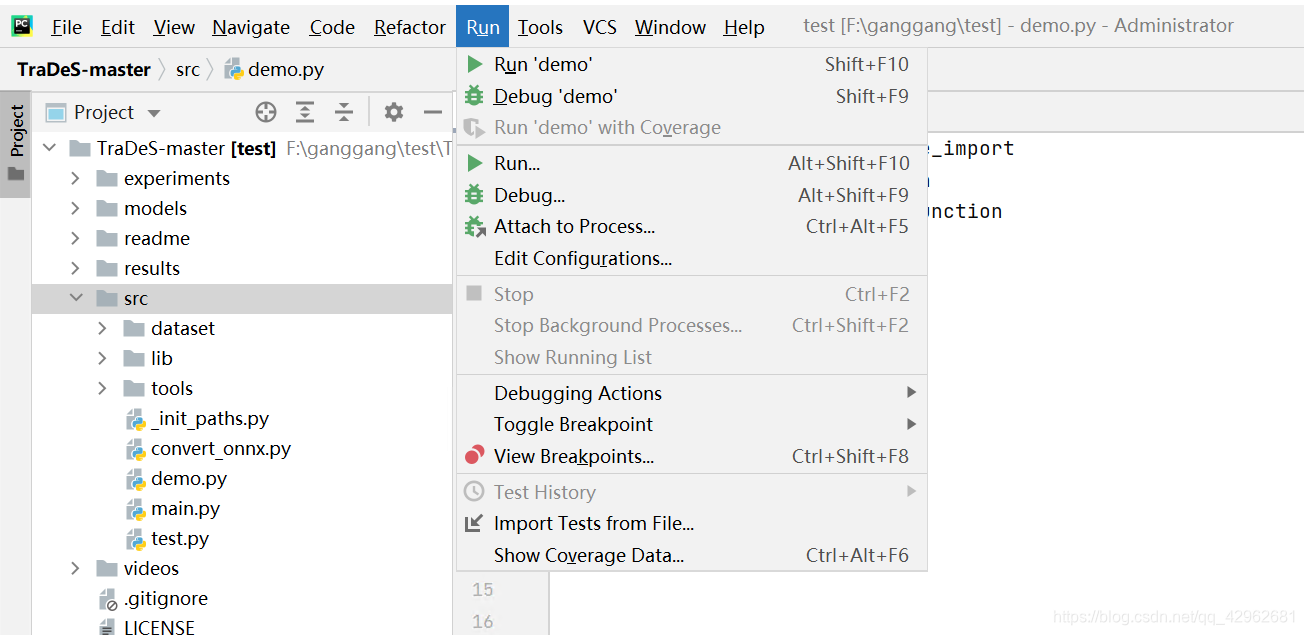Expand the lib folder arrow
Image resolution: width=1304 pixels, height=635 pixels.
tap(103, 359)
